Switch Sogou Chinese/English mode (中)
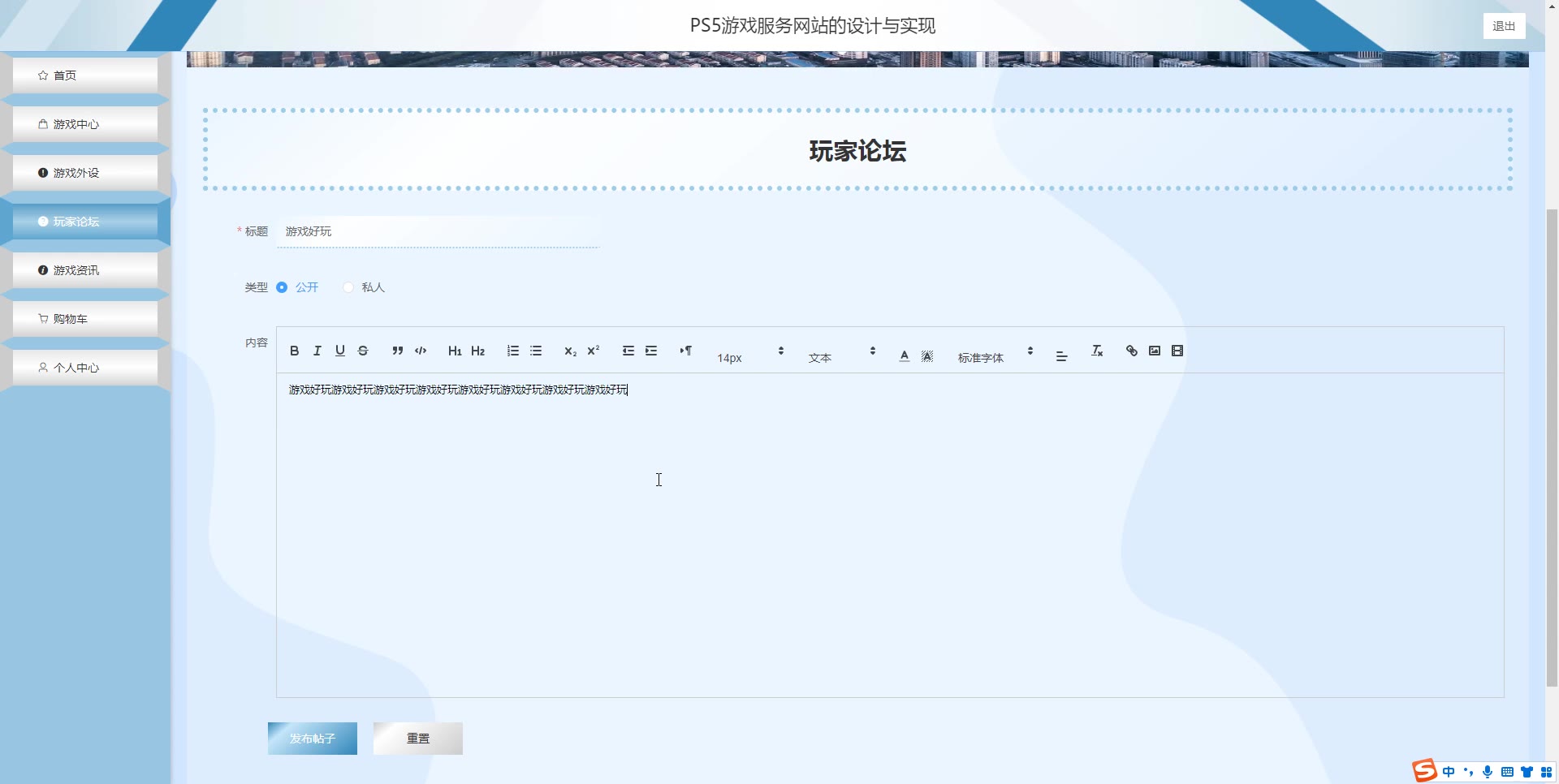The height and width of the screenshot is (784, 1559). (x=1449, y=772)
